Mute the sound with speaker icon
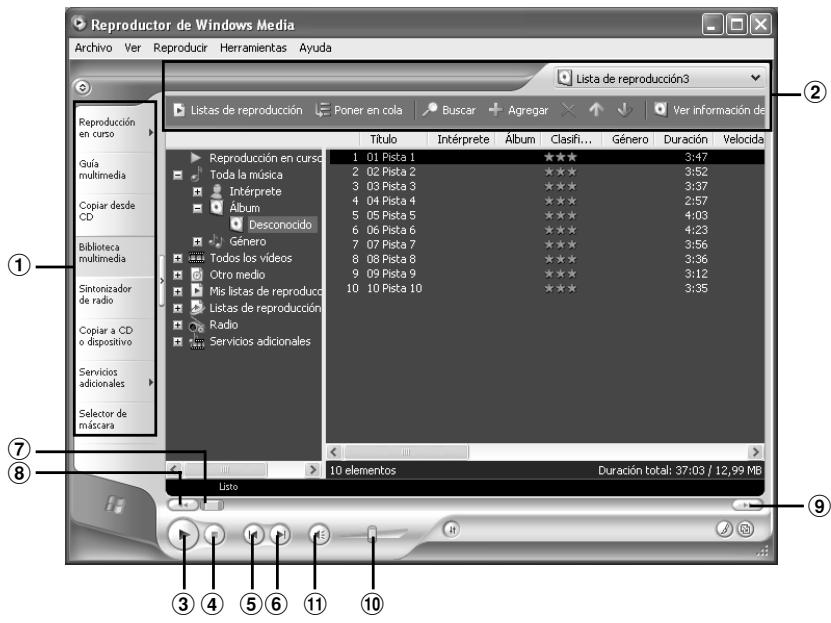The width and height of the screenshot is (831, 623). 319,535
